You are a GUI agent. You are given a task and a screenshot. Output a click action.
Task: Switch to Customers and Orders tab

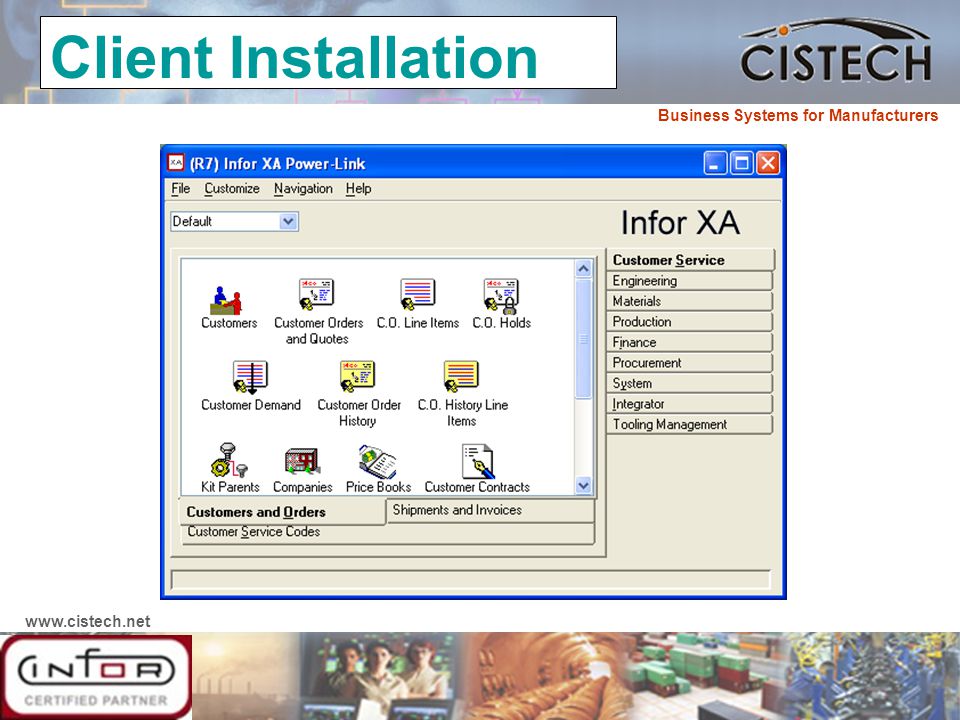click(x=283, y=512)
